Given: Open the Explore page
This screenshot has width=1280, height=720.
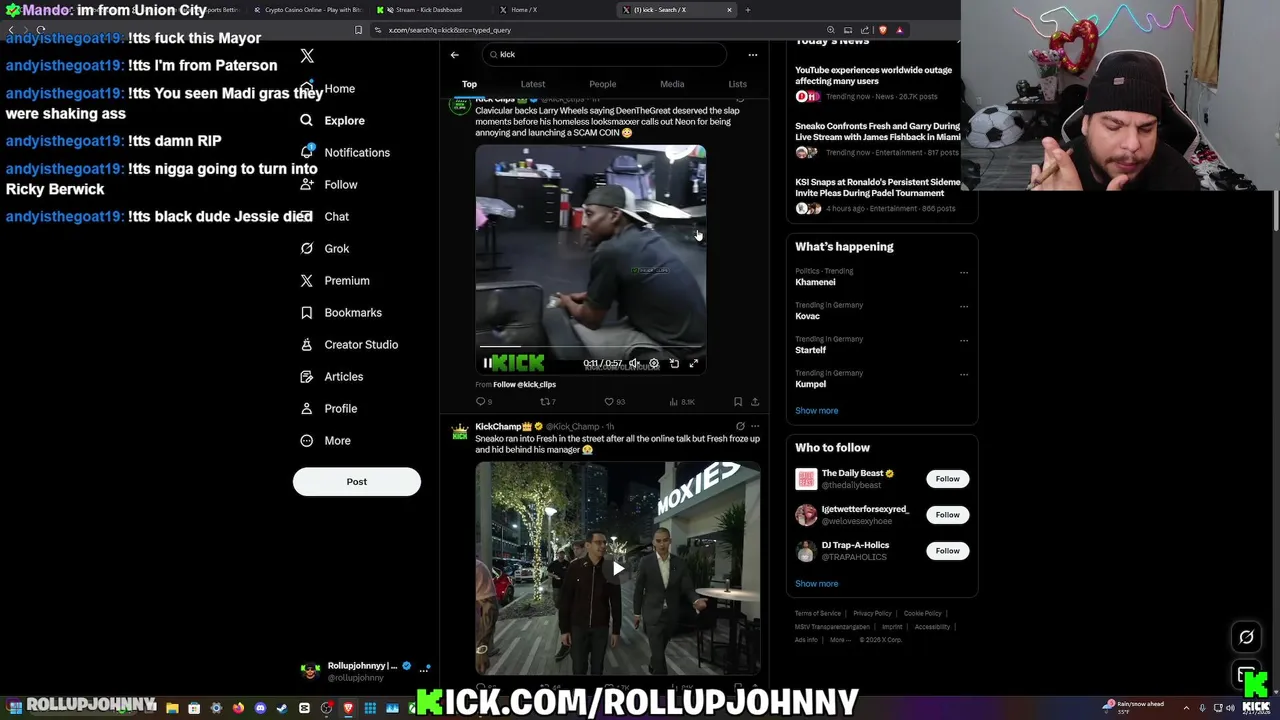Looking at the screenshot, I should click(x=332, y=120).
